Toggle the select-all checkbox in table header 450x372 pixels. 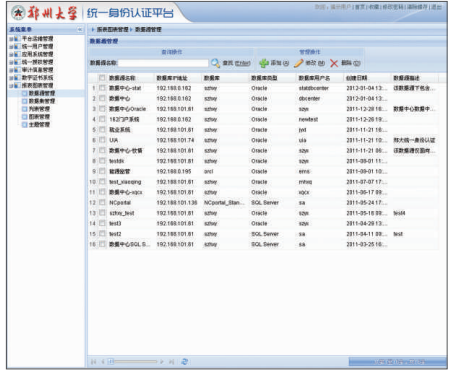pyautogui.click(x=102, y=78)
